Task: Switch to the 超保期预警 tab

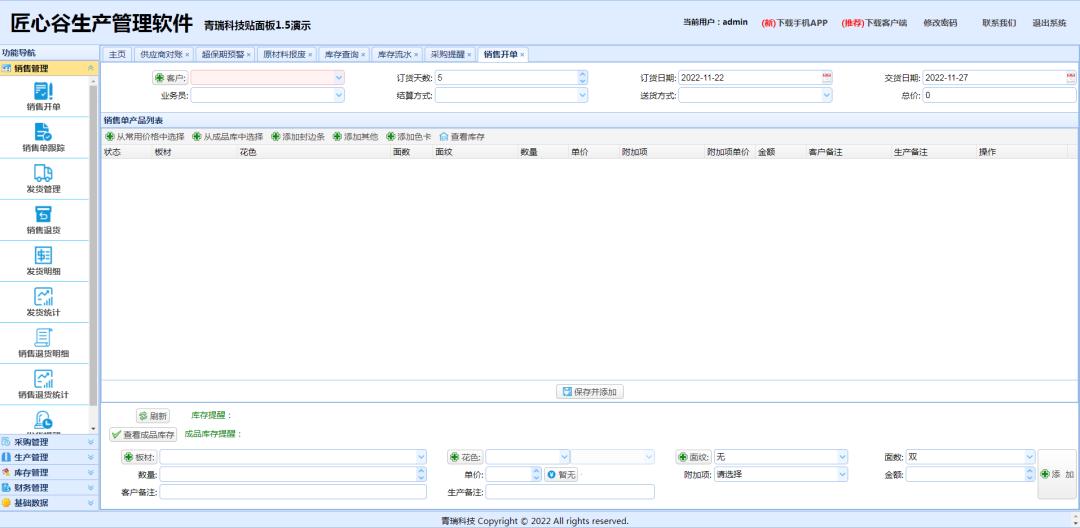Action: (222, 54)
